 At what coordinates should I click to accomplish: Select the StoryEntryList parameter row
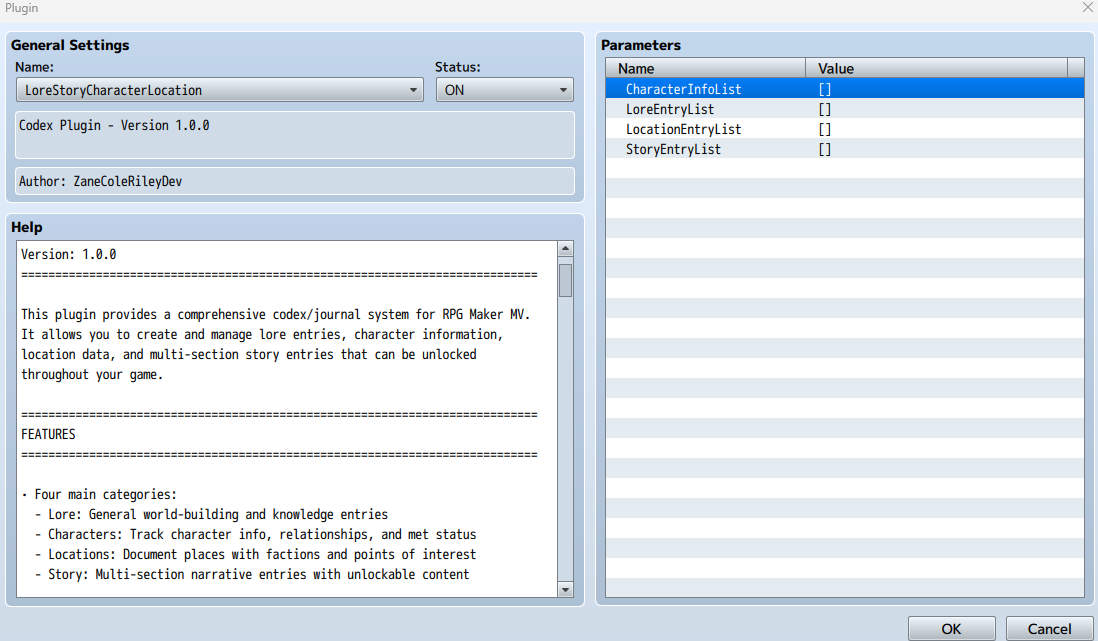point(845,149)
